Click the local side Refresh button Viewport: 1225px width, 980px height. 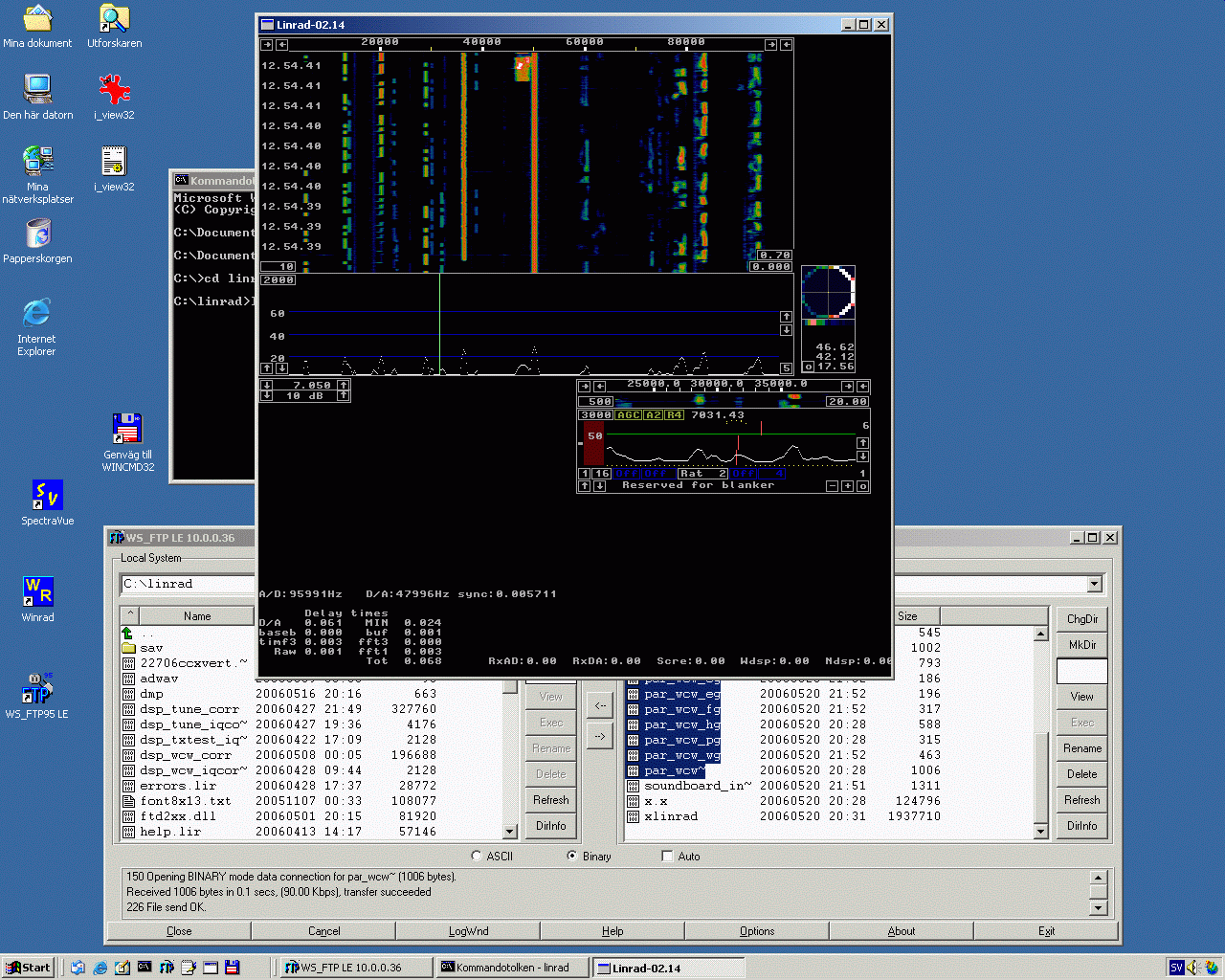[551, 800]
